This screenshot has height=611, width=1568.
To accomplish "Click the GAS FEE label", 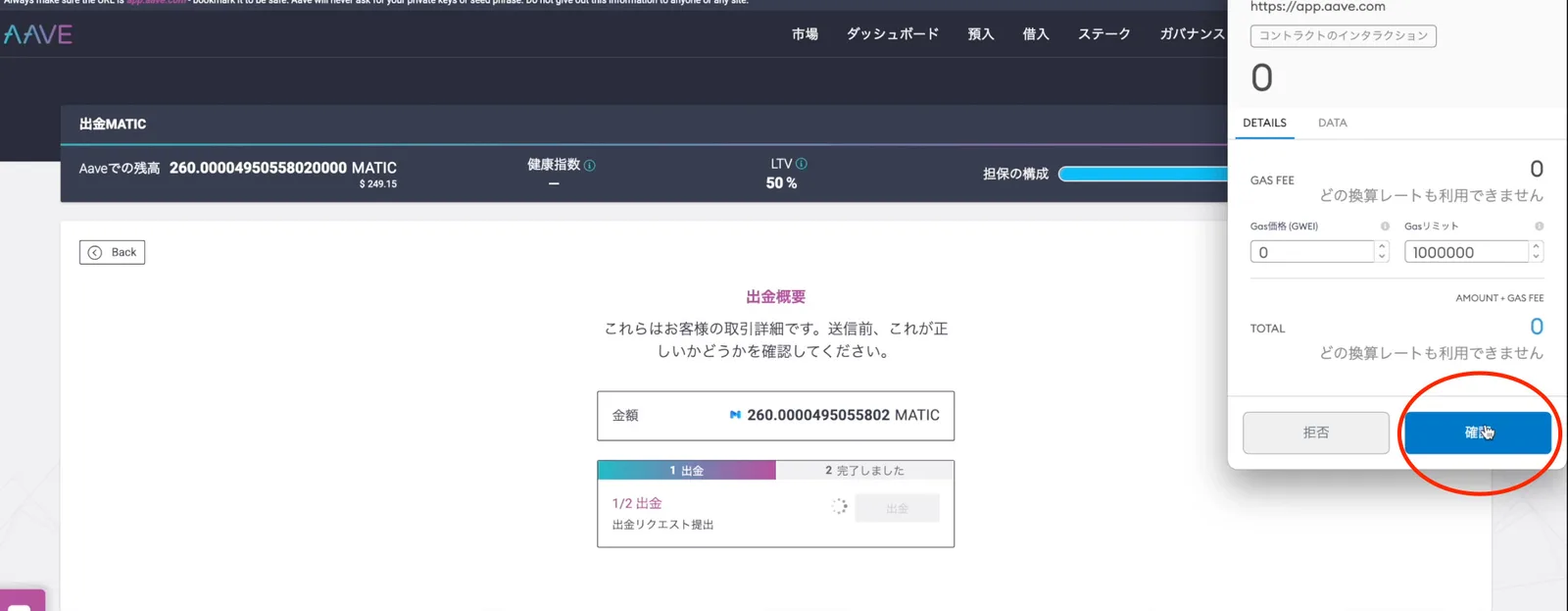I will pos(1272,180).
